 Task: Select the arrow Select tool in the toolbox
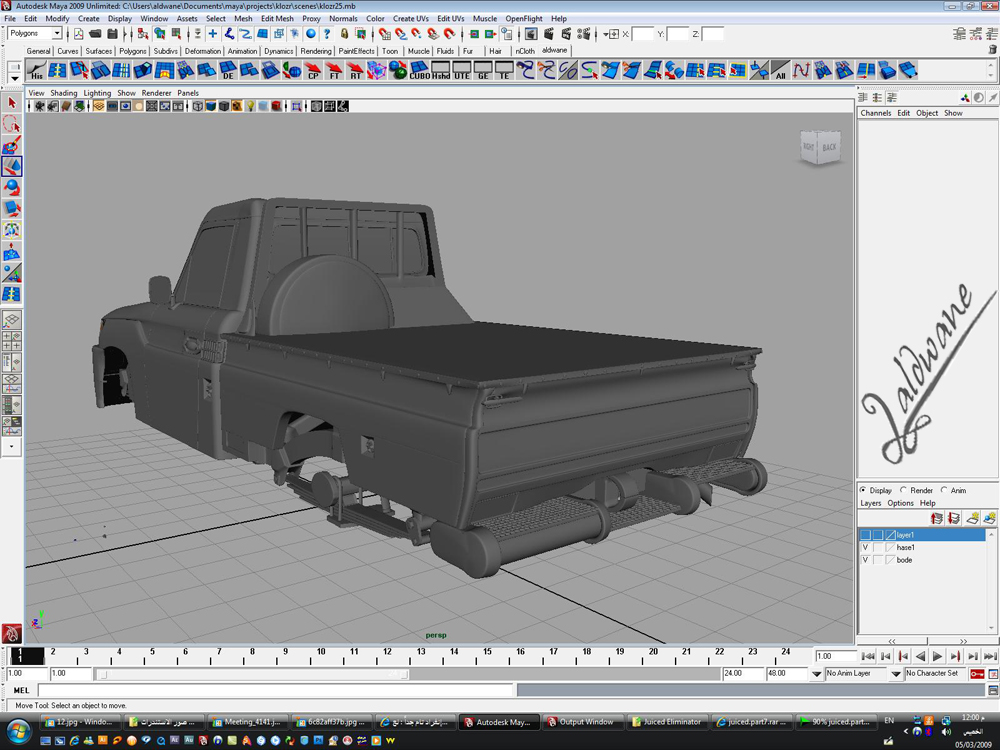point(11,103)
